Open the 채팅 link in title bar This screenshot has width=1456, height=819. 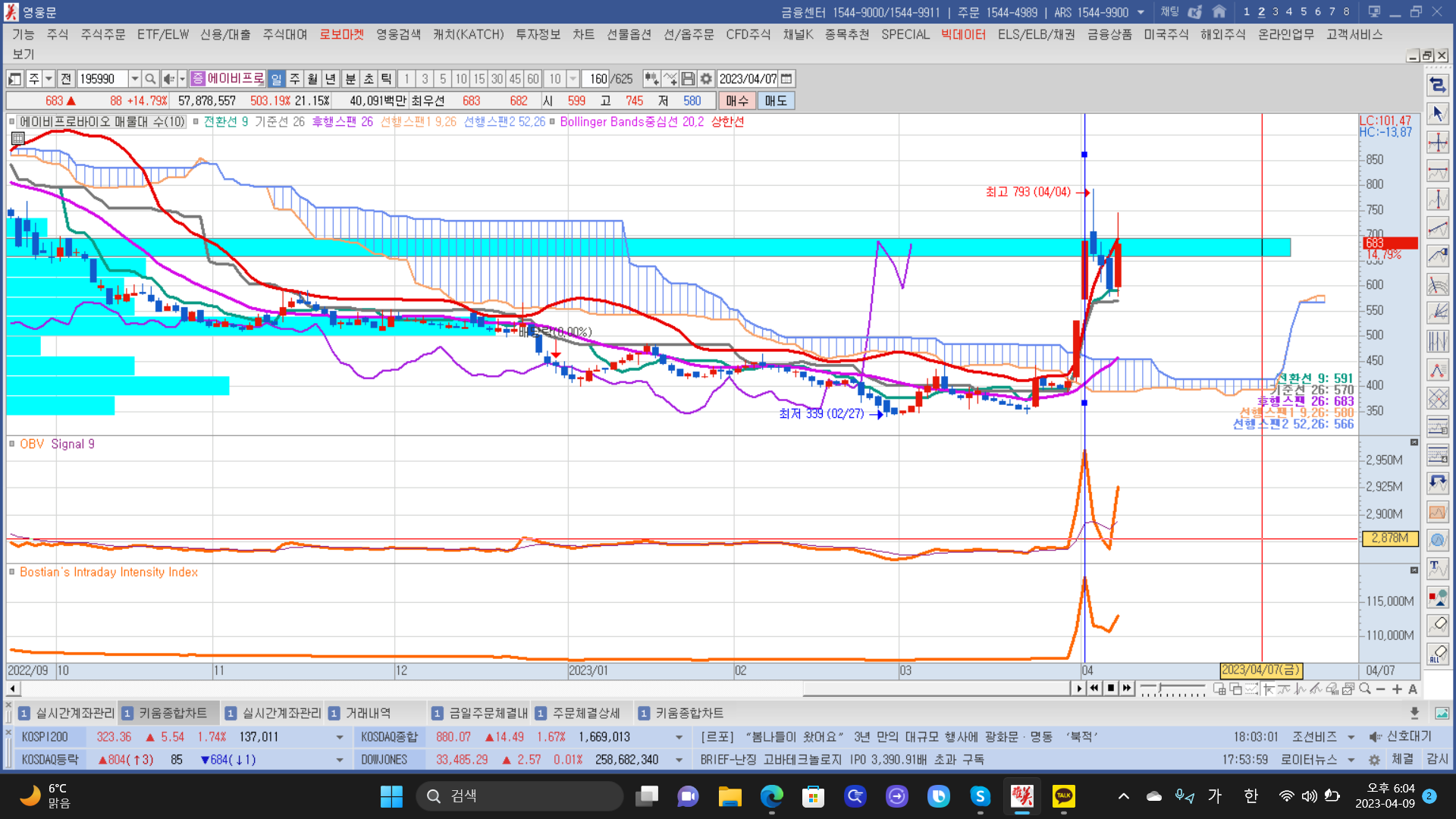1169,11
